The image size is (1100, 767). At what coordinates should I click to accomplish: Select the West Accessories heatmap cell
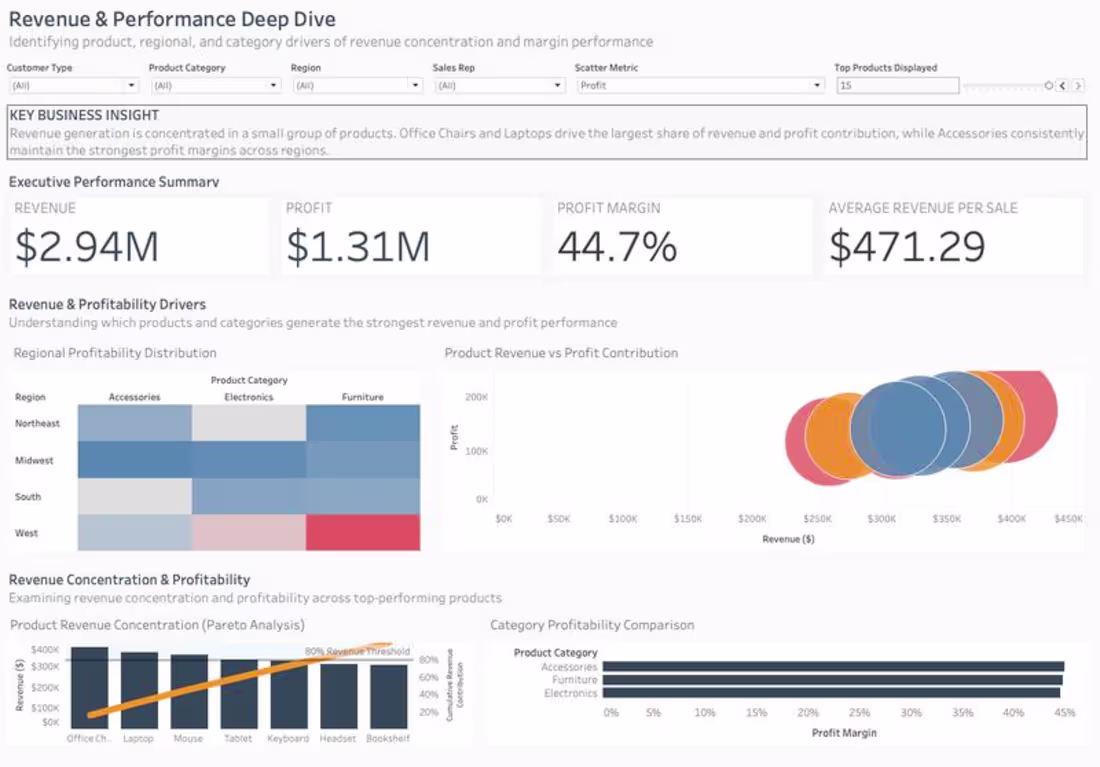coord(135,533)
